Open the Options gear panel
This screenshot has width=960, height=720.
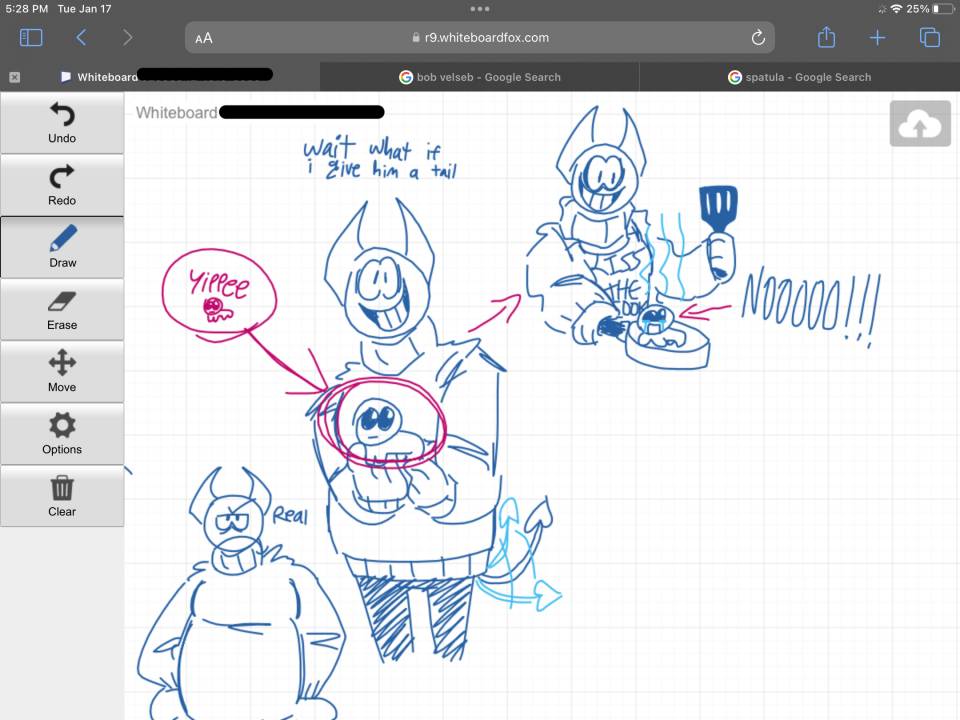[62, 433]
